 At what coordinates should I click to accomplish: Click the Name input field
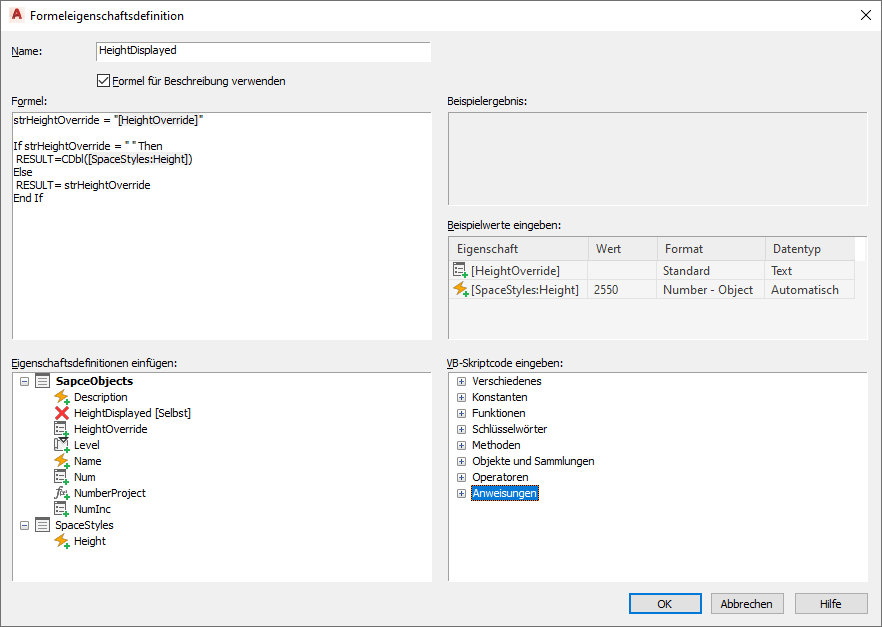[263, 50]
